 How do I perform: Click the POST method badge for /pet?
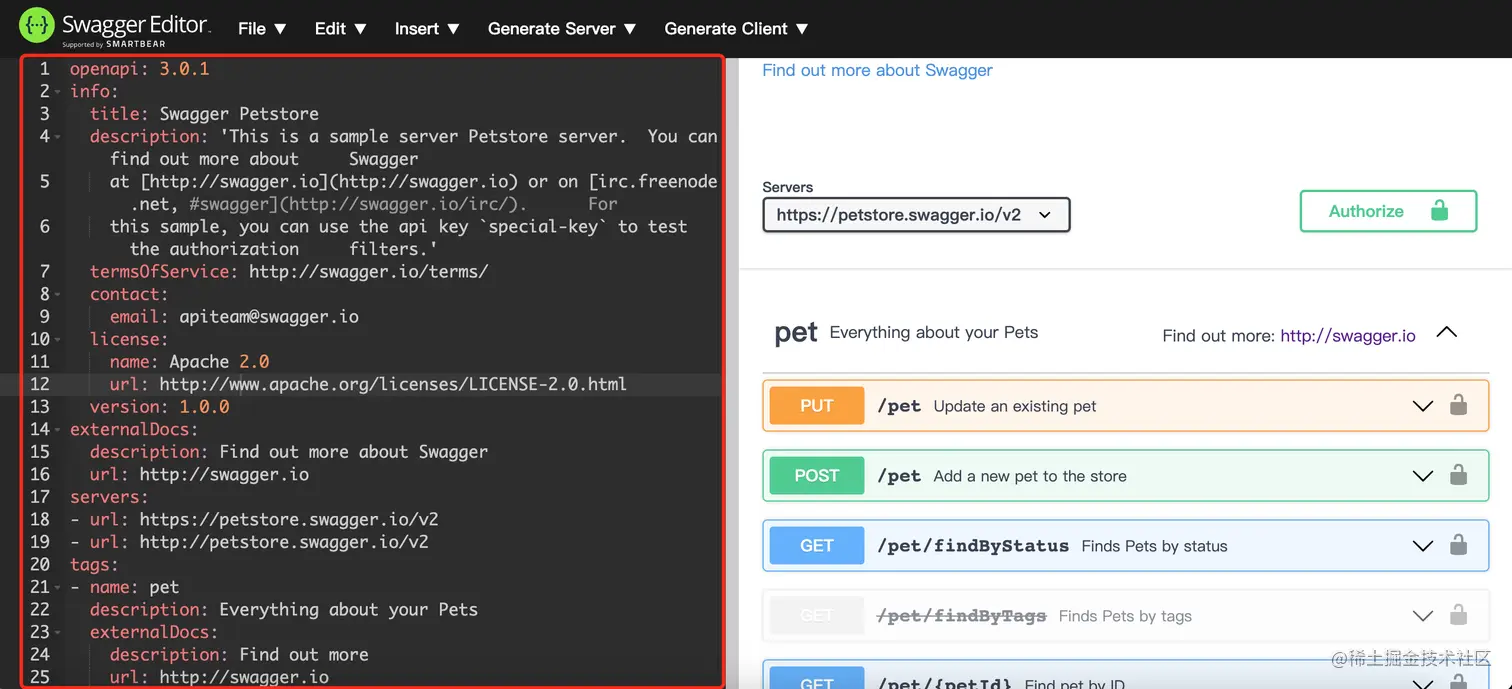[x=816, y=476]
